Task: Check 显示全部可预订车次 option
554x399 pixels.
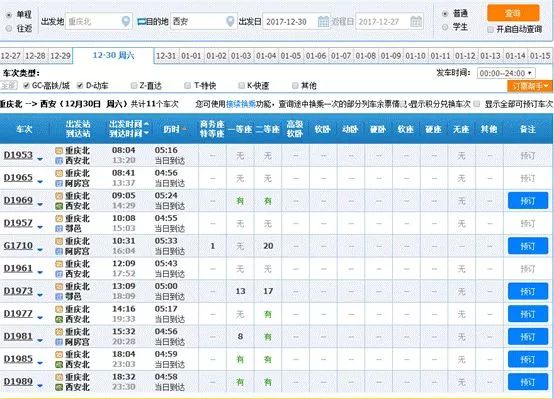Action: coord(477,104)
